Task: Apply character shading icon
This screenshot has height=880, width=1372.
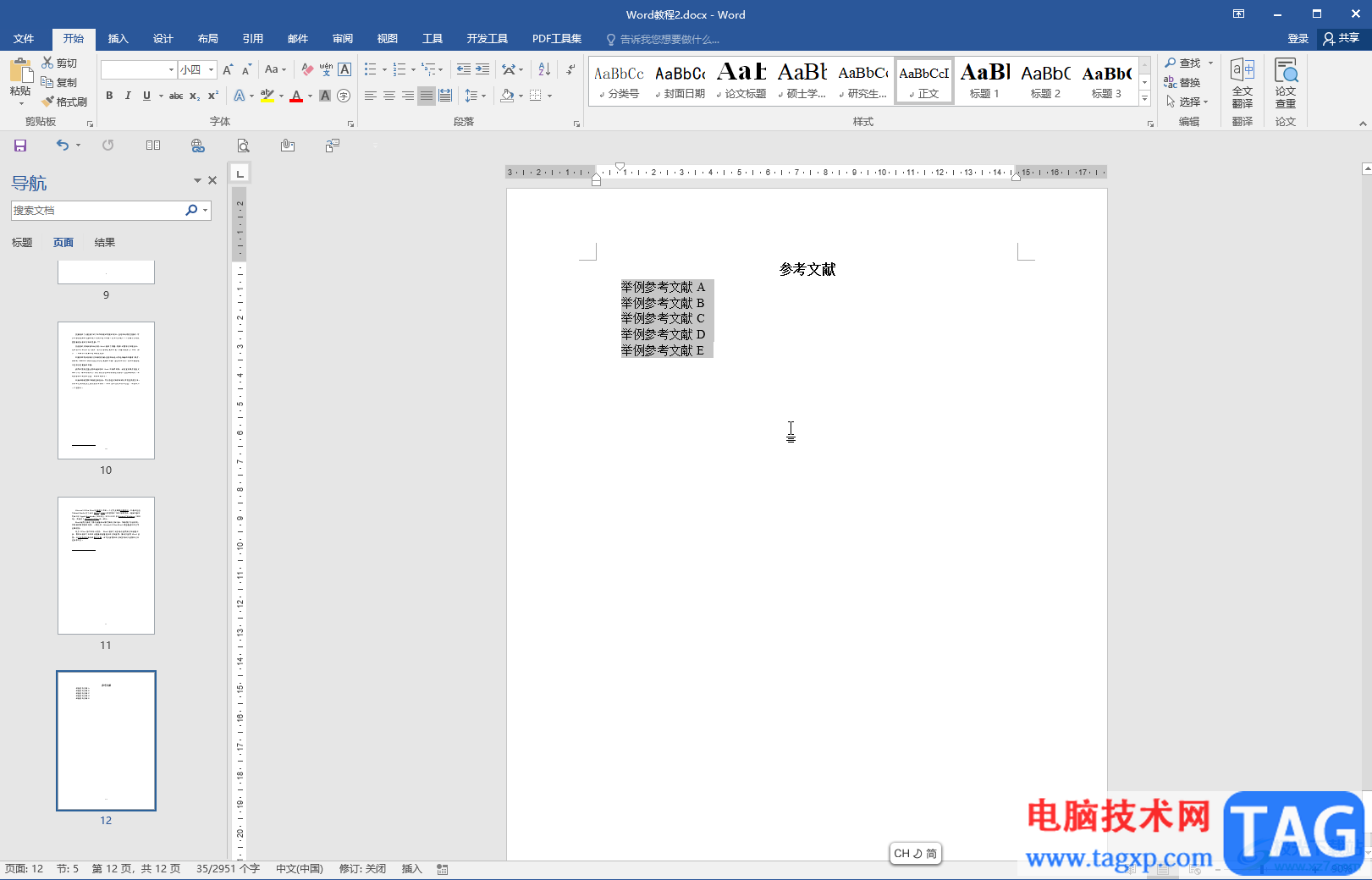Action: point(325,96)
